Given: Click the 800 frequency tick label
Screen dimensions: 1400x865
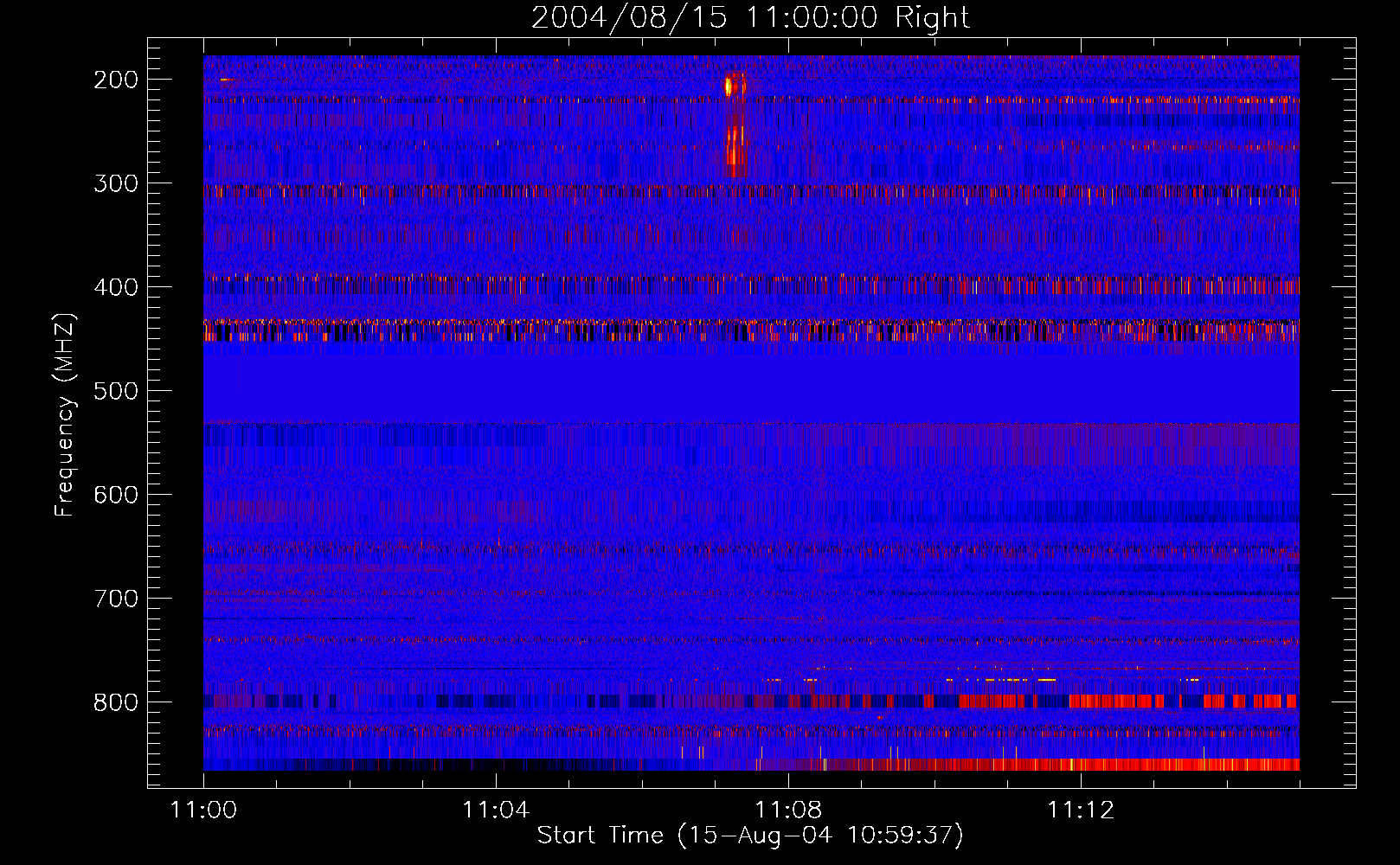Looking at the screenshot, I should point(116,702).
